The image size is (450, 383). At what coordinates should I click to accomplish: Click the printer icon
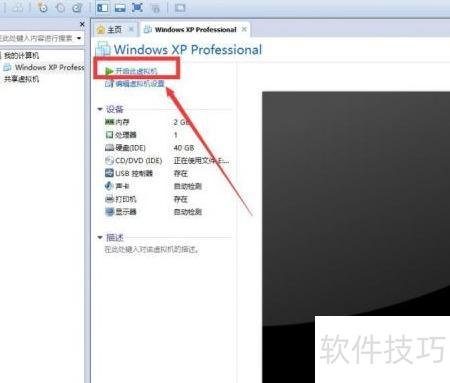click(x=109, y=199)
